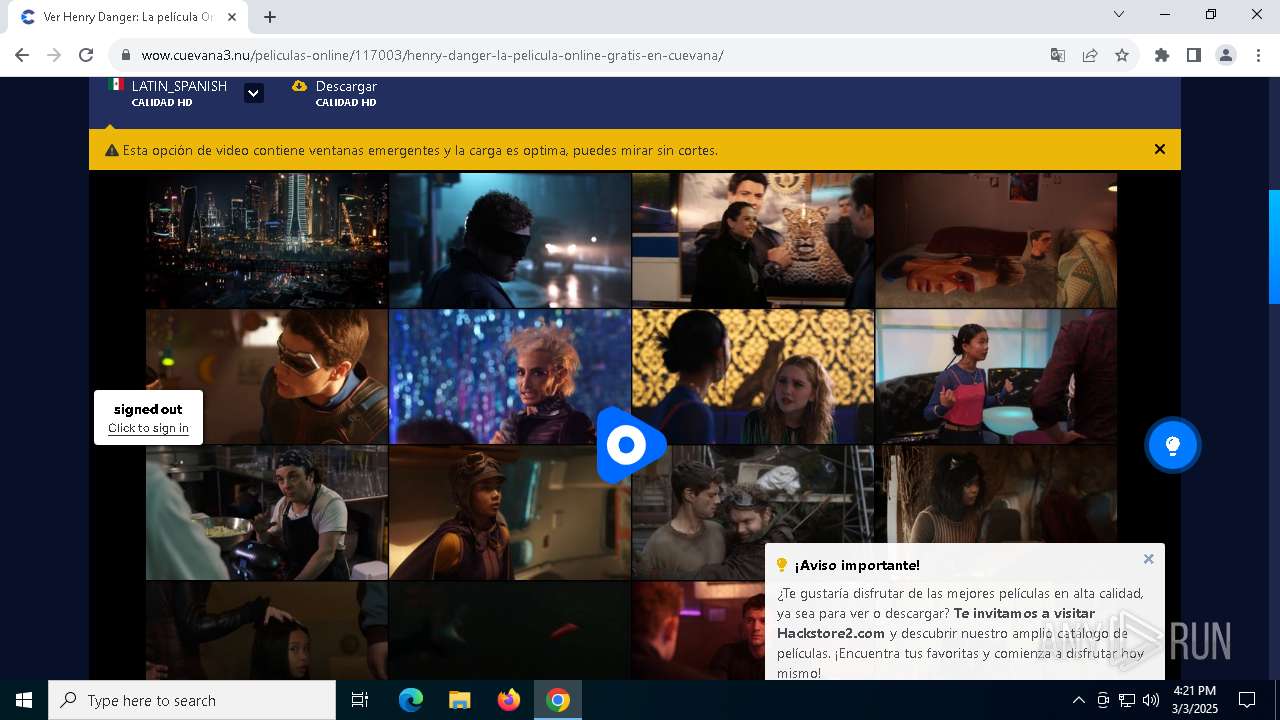Open the blonde woman neon thumbnail
This screenshot has height=720, width=1280.
(x=510, y=376)
